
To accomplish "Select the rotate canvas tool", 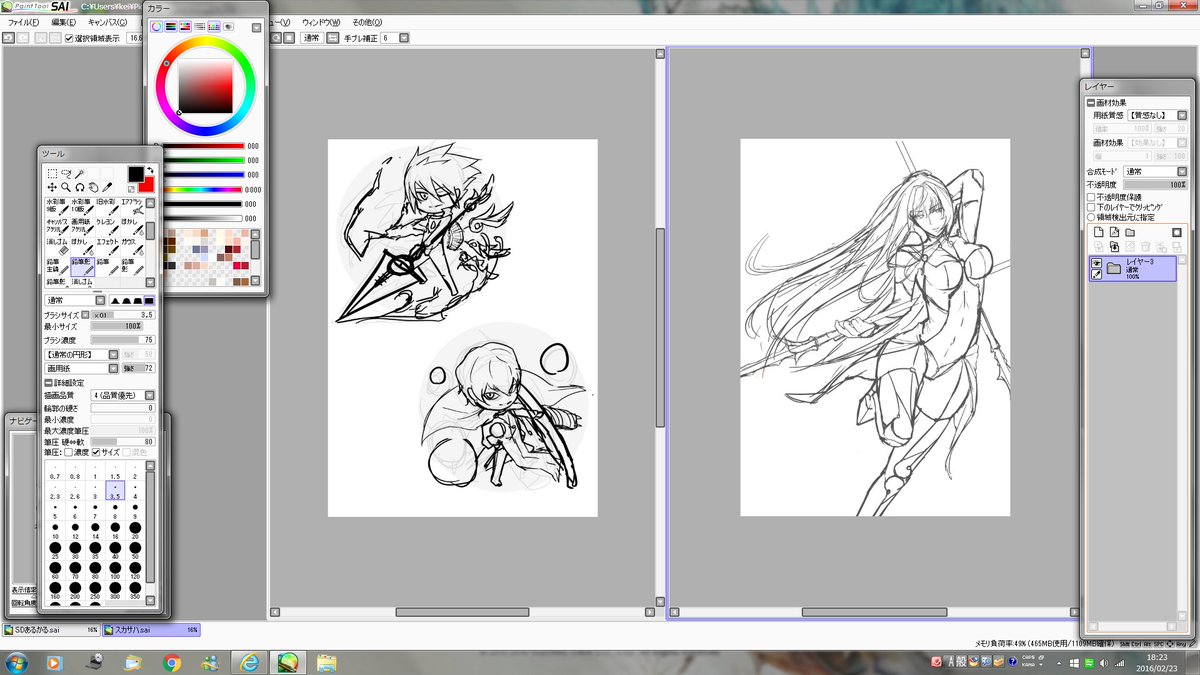I will [x=80, y=187].
